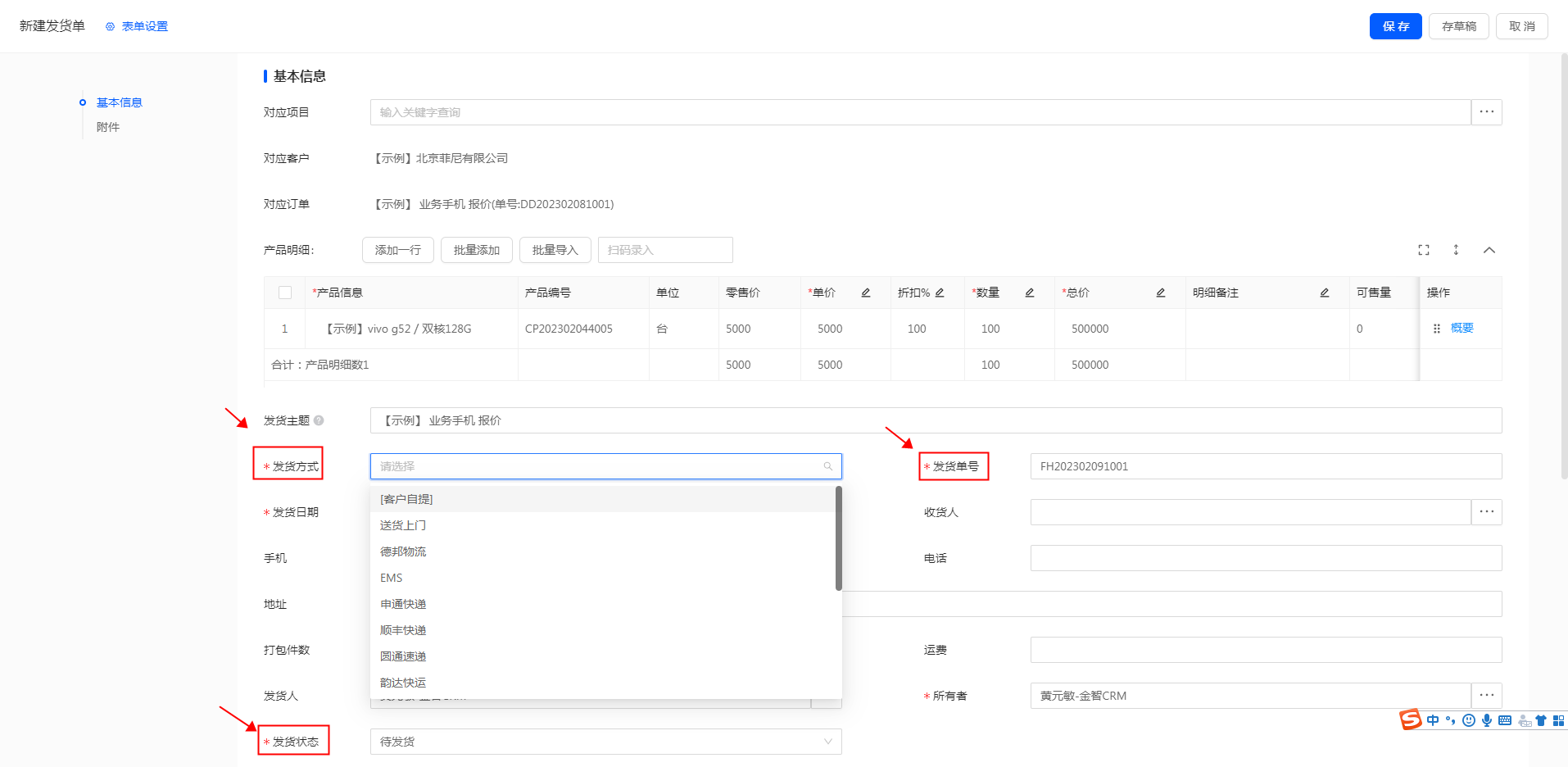Click product name 【示例】vivo g52 / 双核128G
The image size is (1568, 767).
coord(397,329)
